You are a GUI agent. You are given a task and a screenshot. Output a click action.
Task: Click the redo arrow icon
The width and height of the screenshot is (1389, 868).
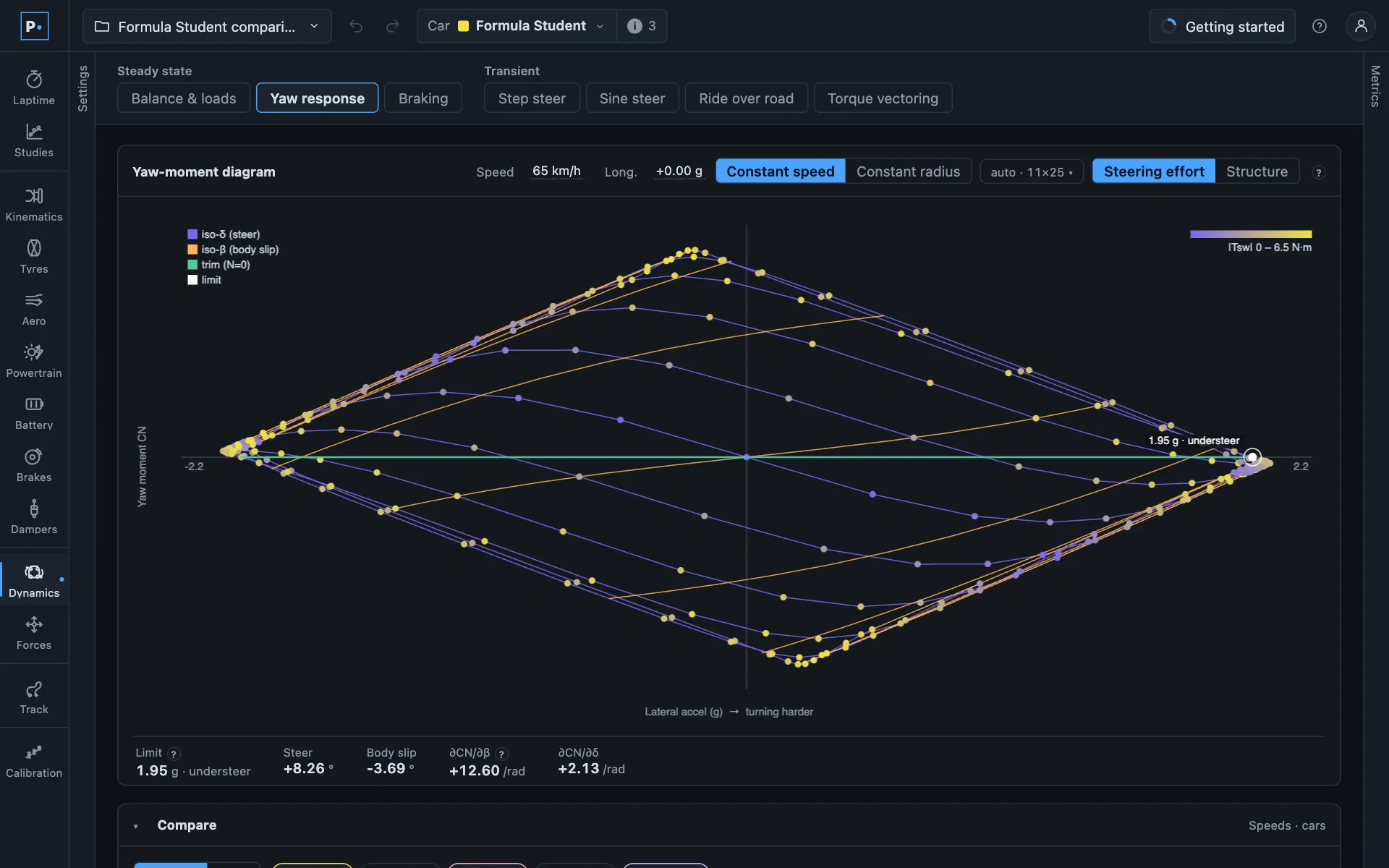pyautogui.click(x=392, y=26)
